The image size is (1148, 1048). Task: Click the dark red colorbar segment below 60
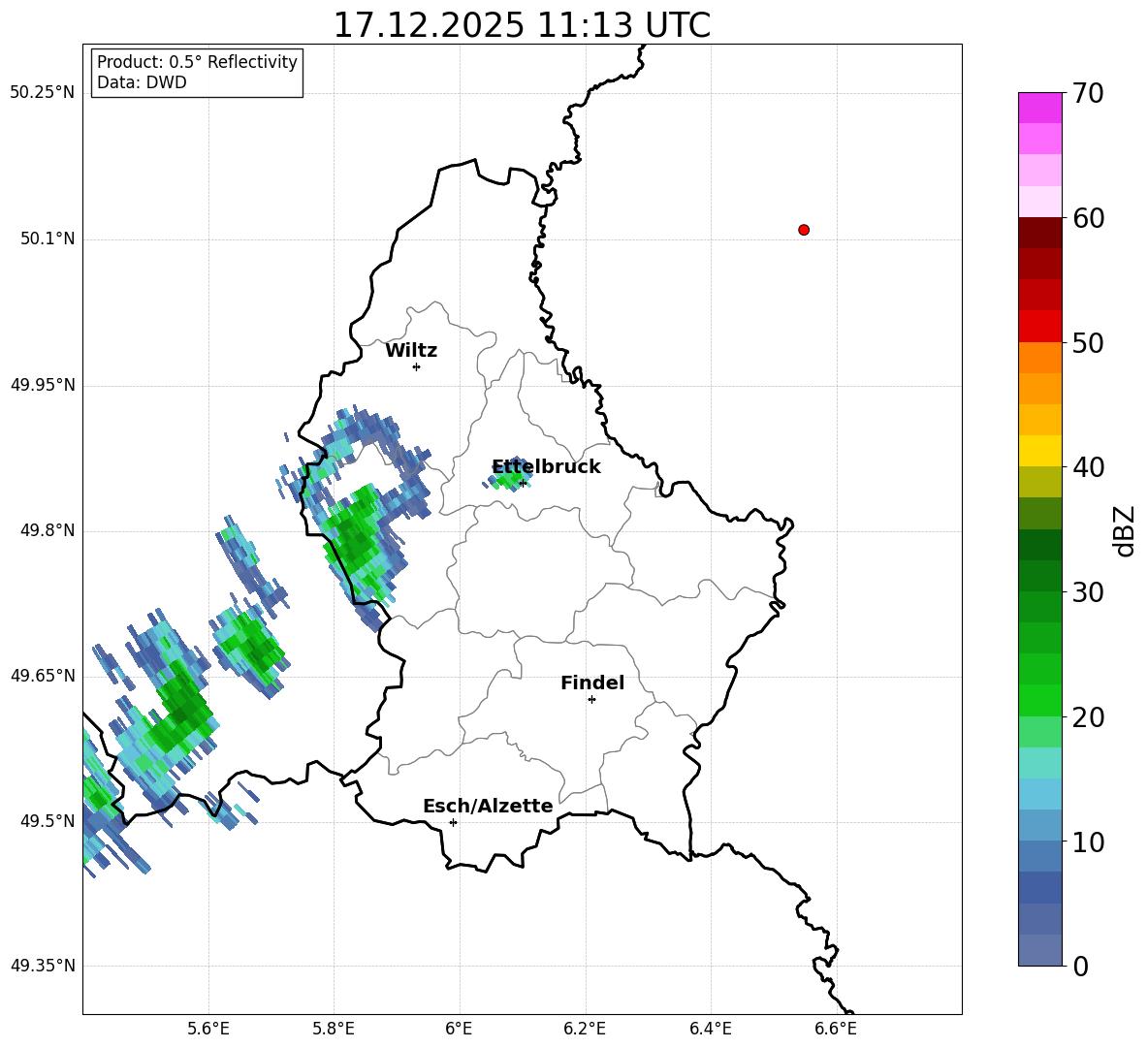(1039, 233)
